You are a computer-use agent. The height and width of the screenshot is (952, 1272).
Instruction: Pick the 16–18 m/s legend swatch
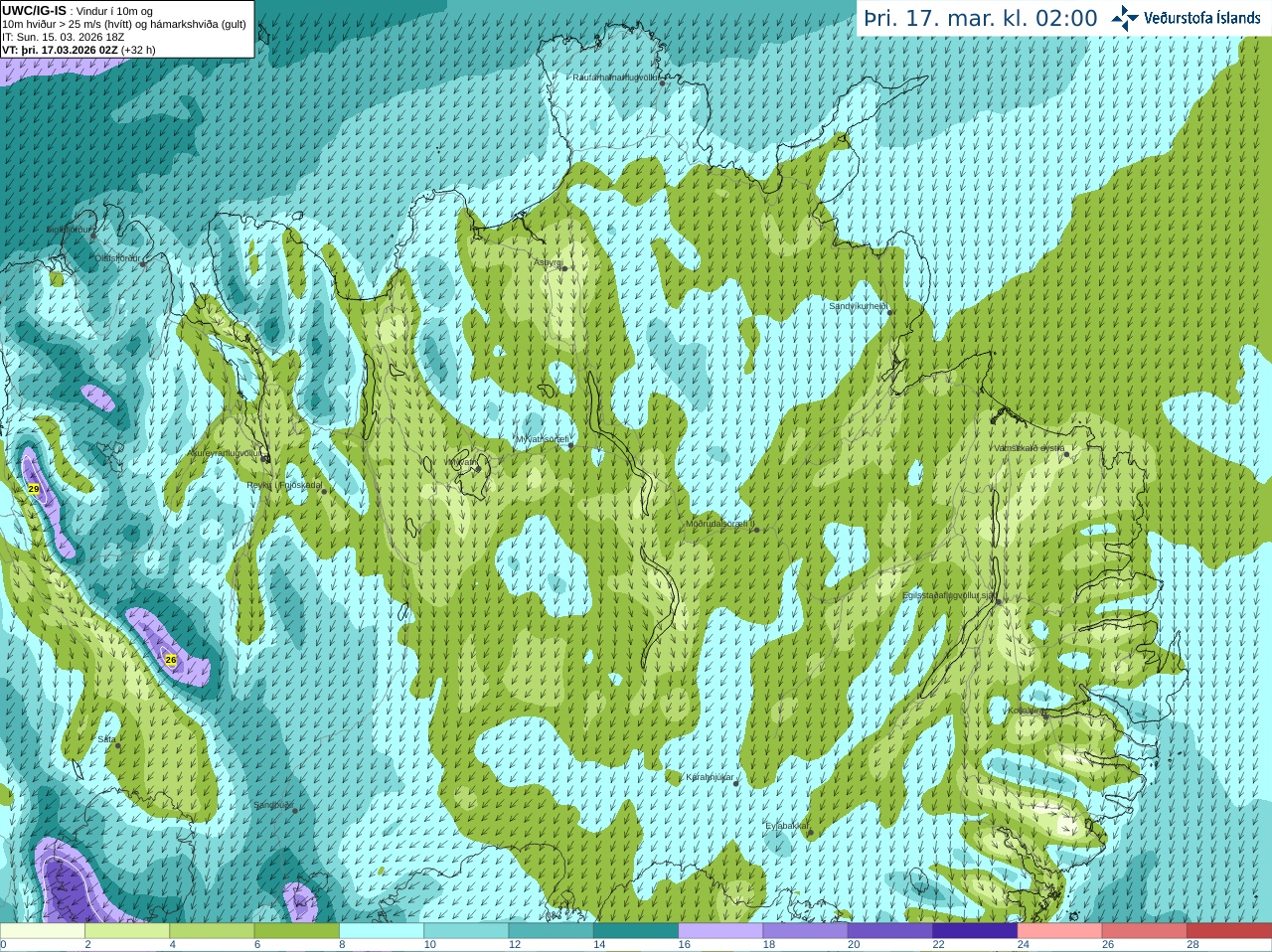[x=720, y=931]
